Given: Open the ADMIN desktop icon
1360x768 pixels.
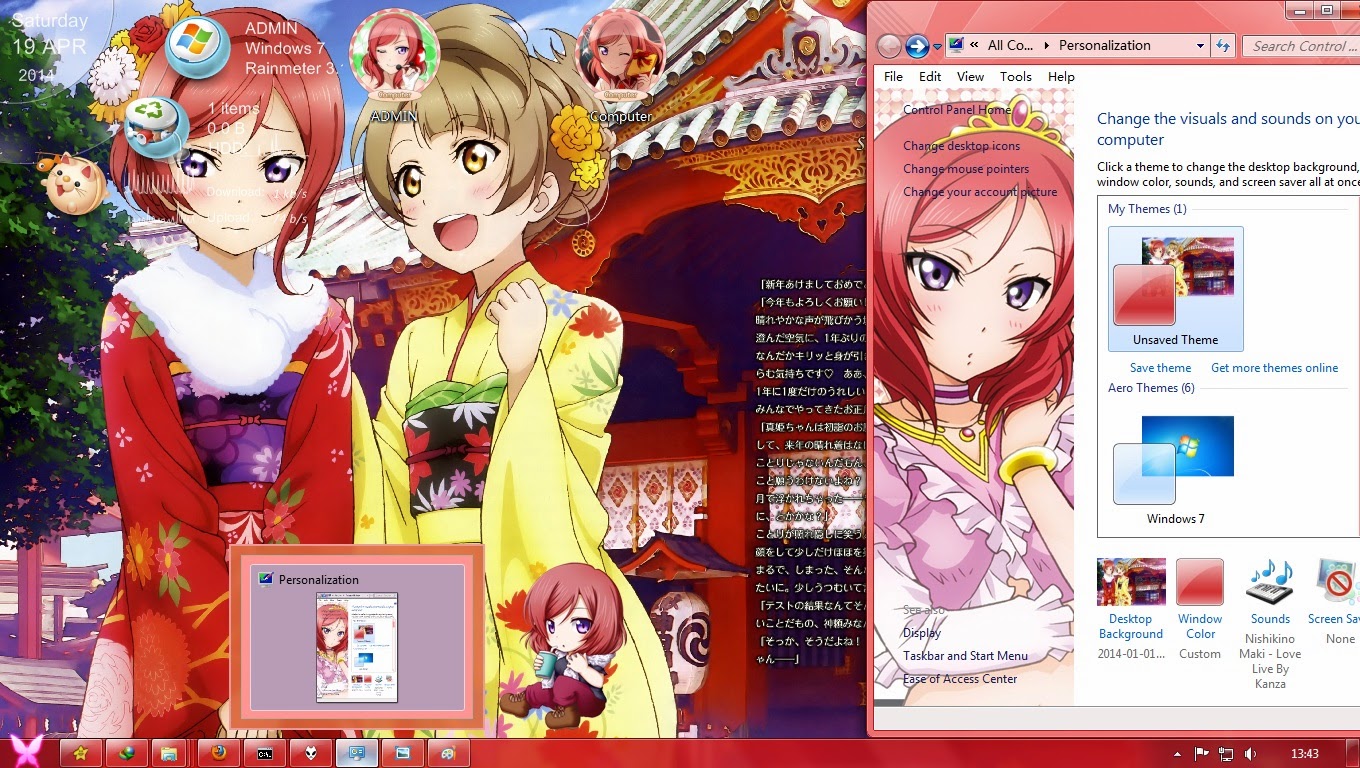Looking at the screenshot, I should [393, 68].
